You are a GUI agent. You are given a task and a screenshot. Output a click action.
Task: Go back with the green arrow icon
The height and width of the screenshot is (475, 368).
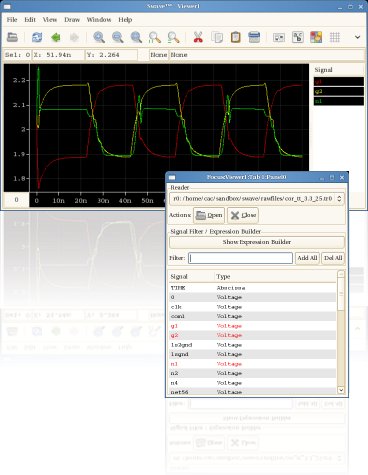[x=56, y=37]
